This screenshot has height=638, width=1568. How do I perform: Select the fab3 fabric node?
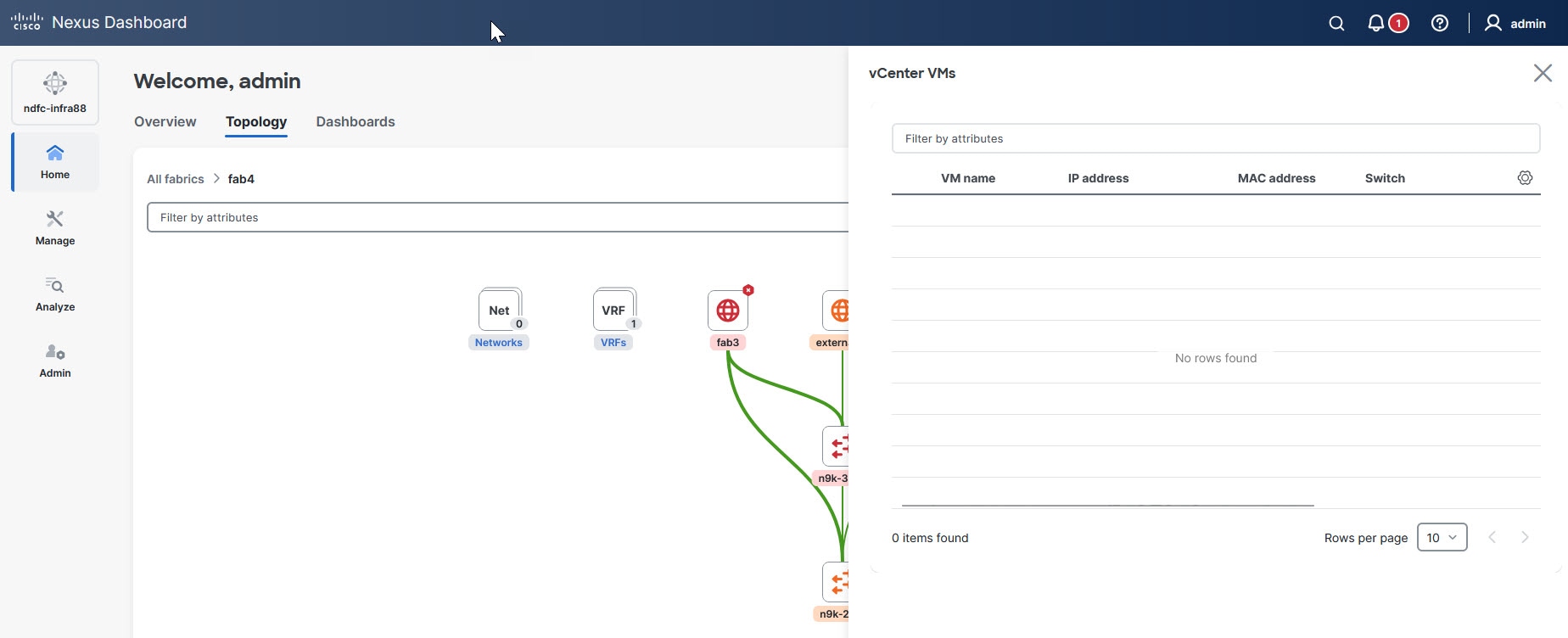click(728, 311)
